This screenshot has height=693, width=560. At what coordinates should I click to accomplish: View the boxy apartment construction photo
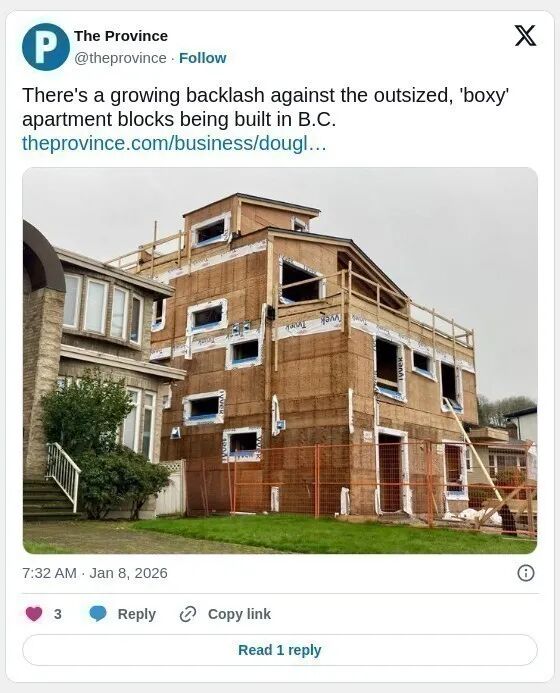click(280, 360)
